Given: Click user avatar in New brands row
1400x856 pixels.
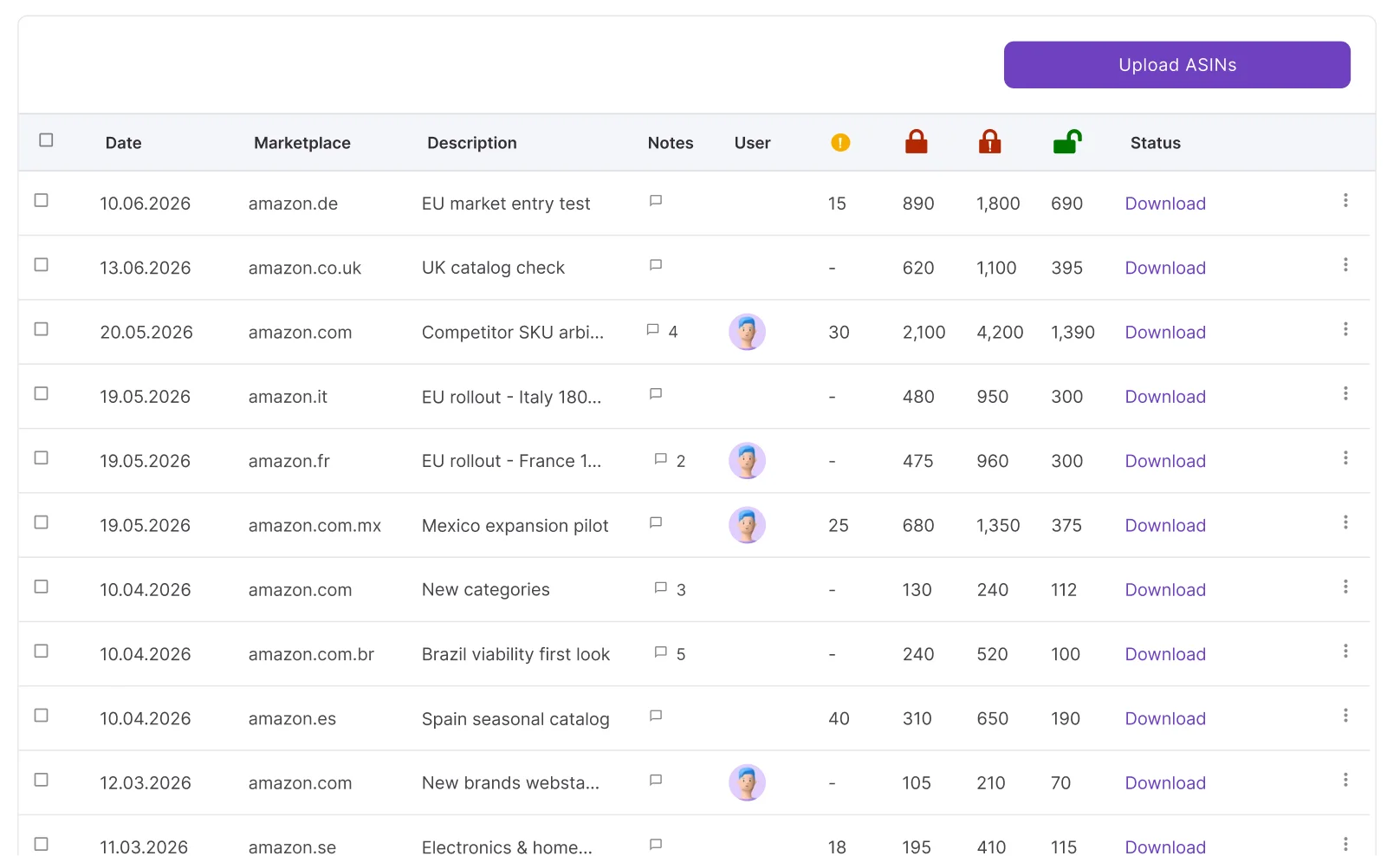Looking at the screenshot, I should pyautogui.click(x=747, y=782).
